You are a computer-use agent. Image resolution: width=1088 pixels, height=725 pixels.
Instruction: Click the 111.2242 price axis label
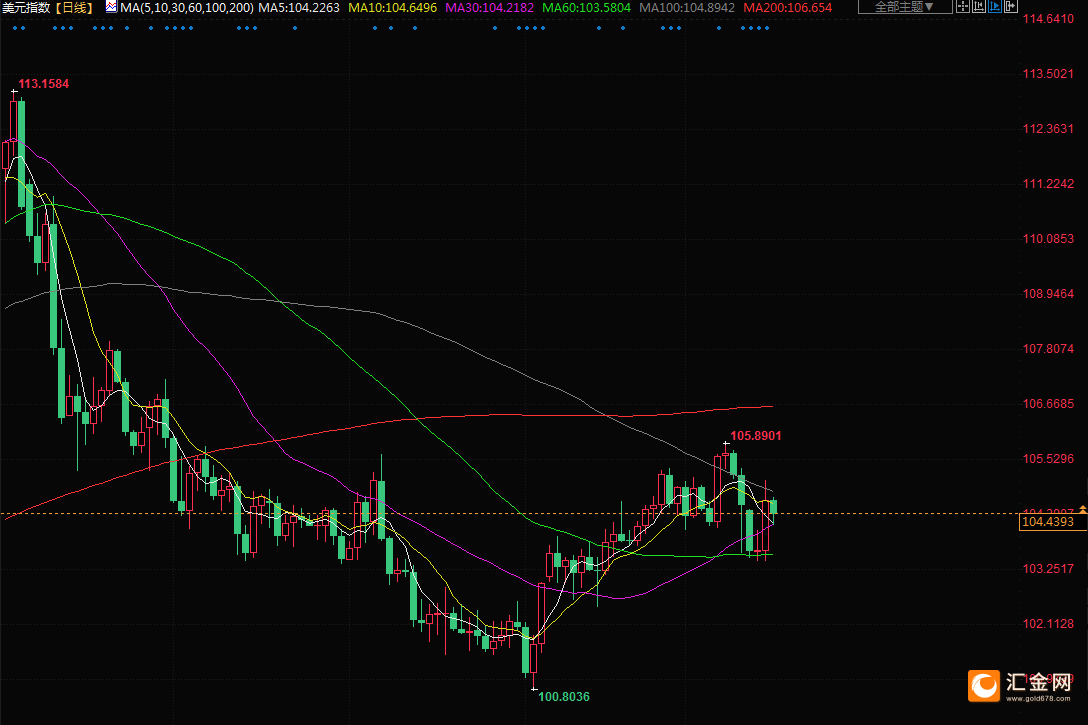coord(1048,184)
